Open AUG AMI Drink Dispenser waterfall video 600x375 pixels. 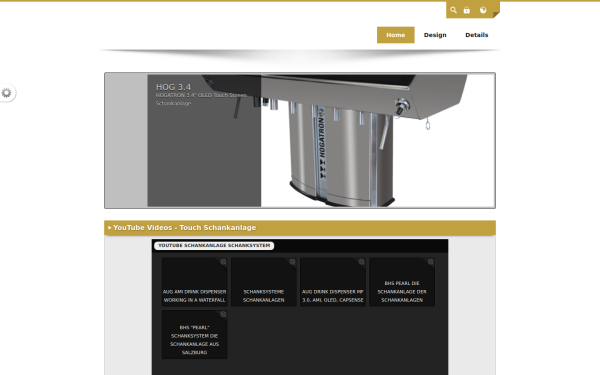tap(194, 282)
